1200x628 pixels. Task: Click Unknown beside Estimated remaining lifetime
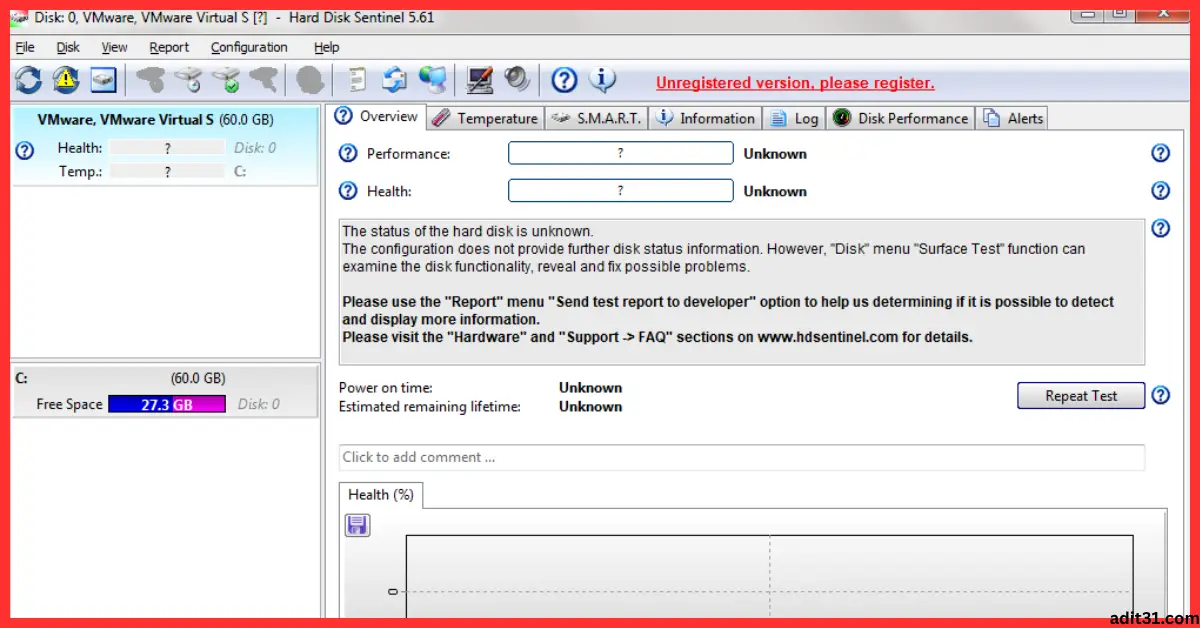[590, 407]
